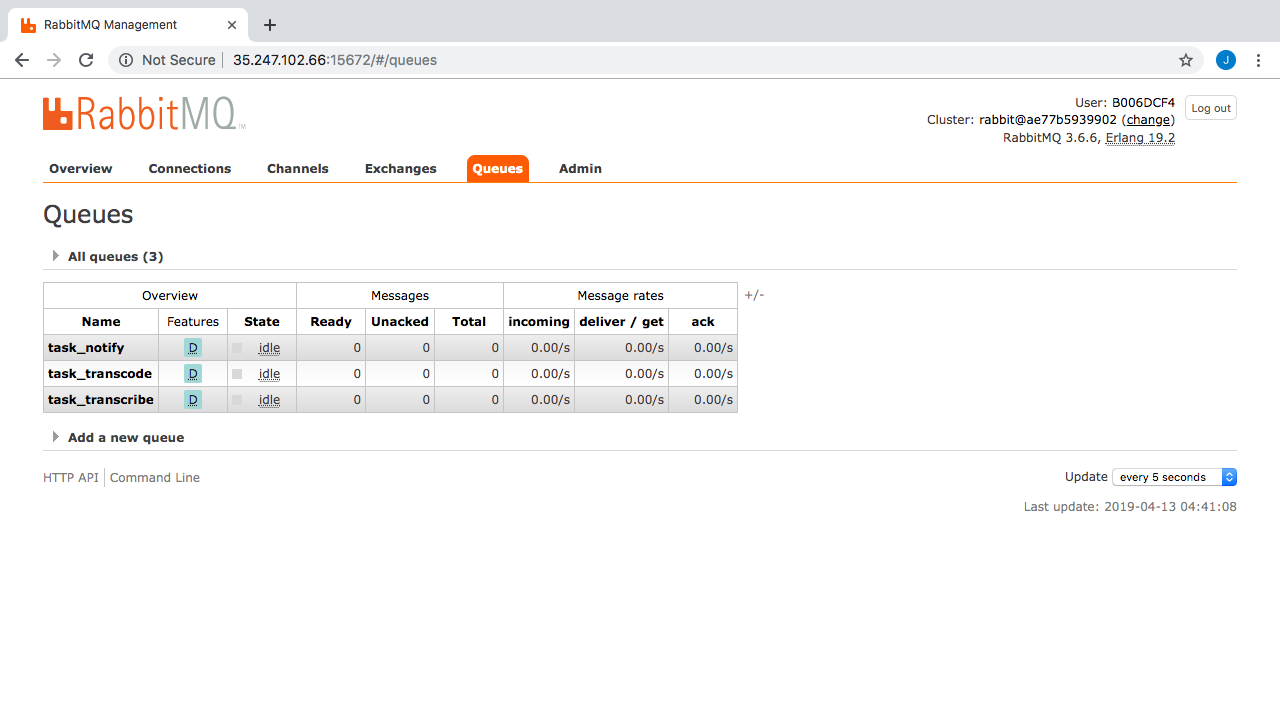Sort by the Unacked column header
The height and width of the screenshot is (720, 1280).
tap(400, 322)
